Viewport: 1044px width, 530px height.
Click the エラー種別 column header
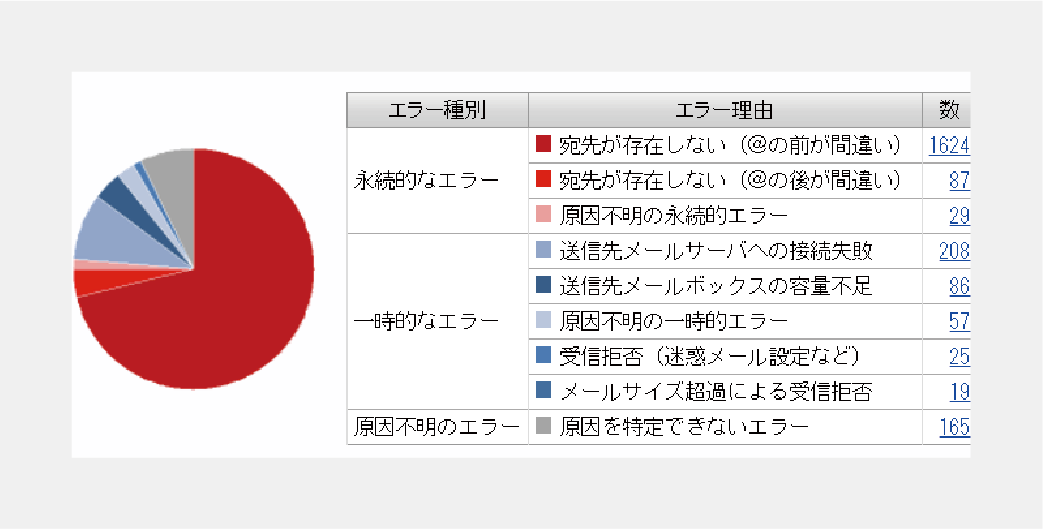point(437,111)
